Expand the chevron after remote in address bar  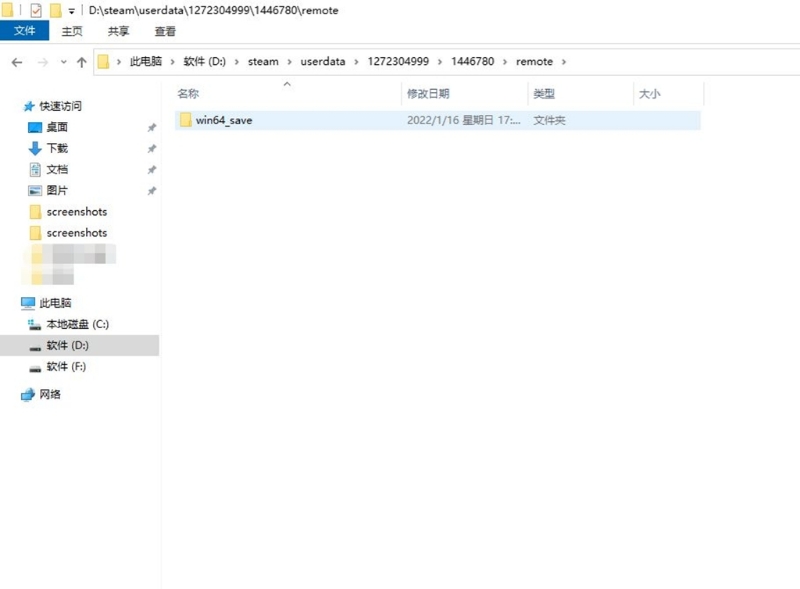(x=564, y=62)
